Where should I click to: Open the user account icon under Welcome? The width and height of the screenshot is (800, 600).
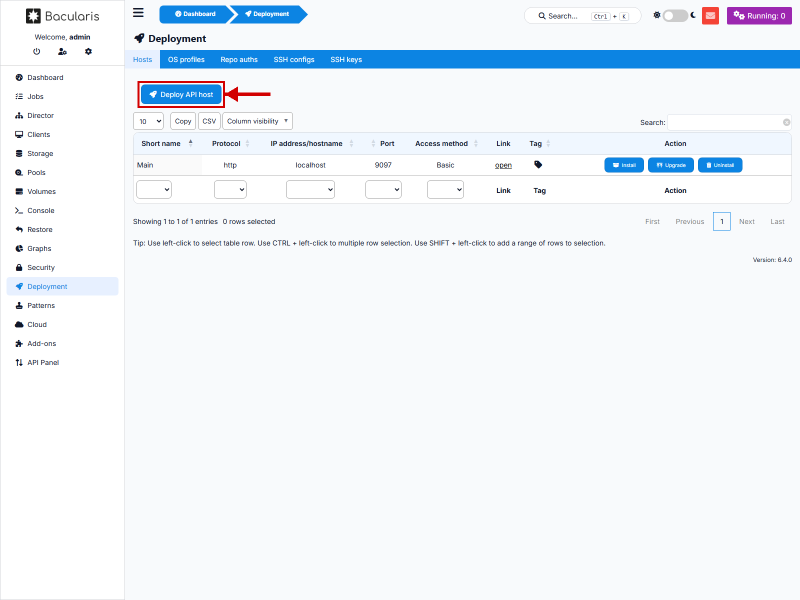click(62, 52)
